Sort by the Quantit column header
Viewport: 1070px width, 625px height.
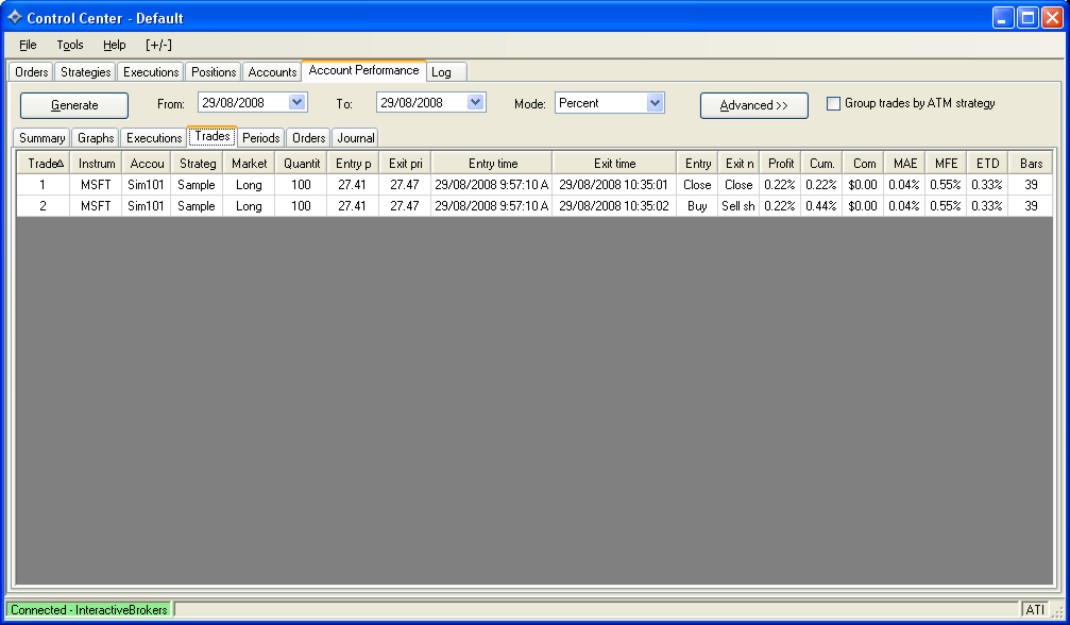301,164
